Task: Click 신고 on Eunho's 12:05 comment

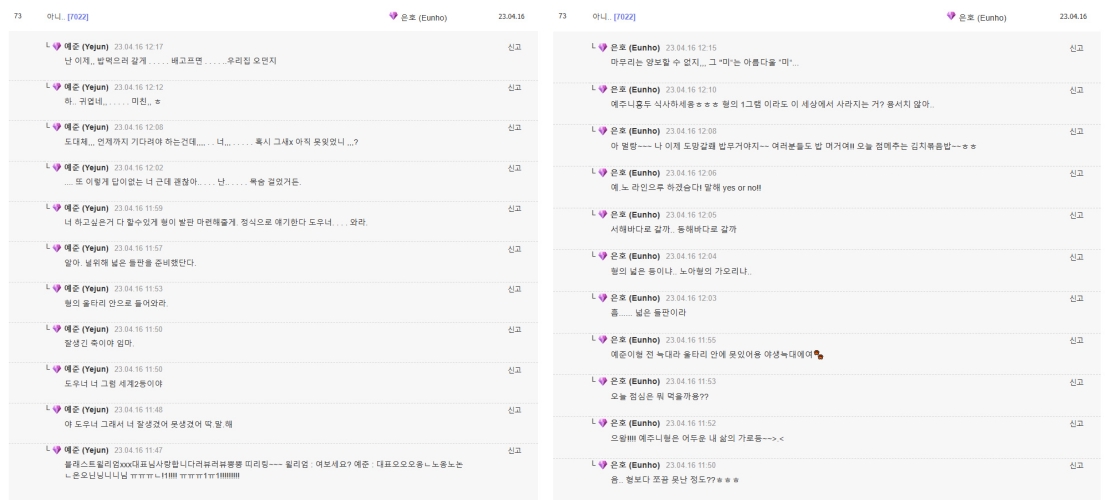Action: (1076, 215)
